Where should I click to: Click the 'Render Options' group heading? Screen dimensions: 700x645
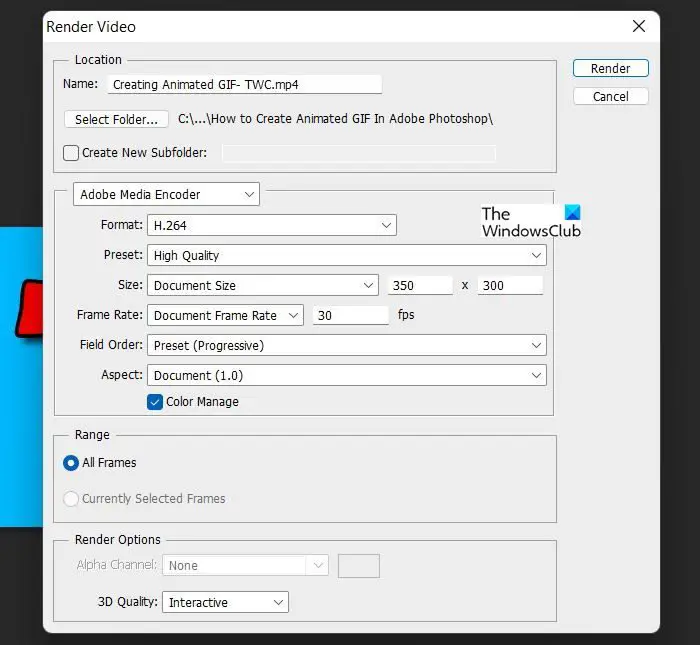[117, 540]
